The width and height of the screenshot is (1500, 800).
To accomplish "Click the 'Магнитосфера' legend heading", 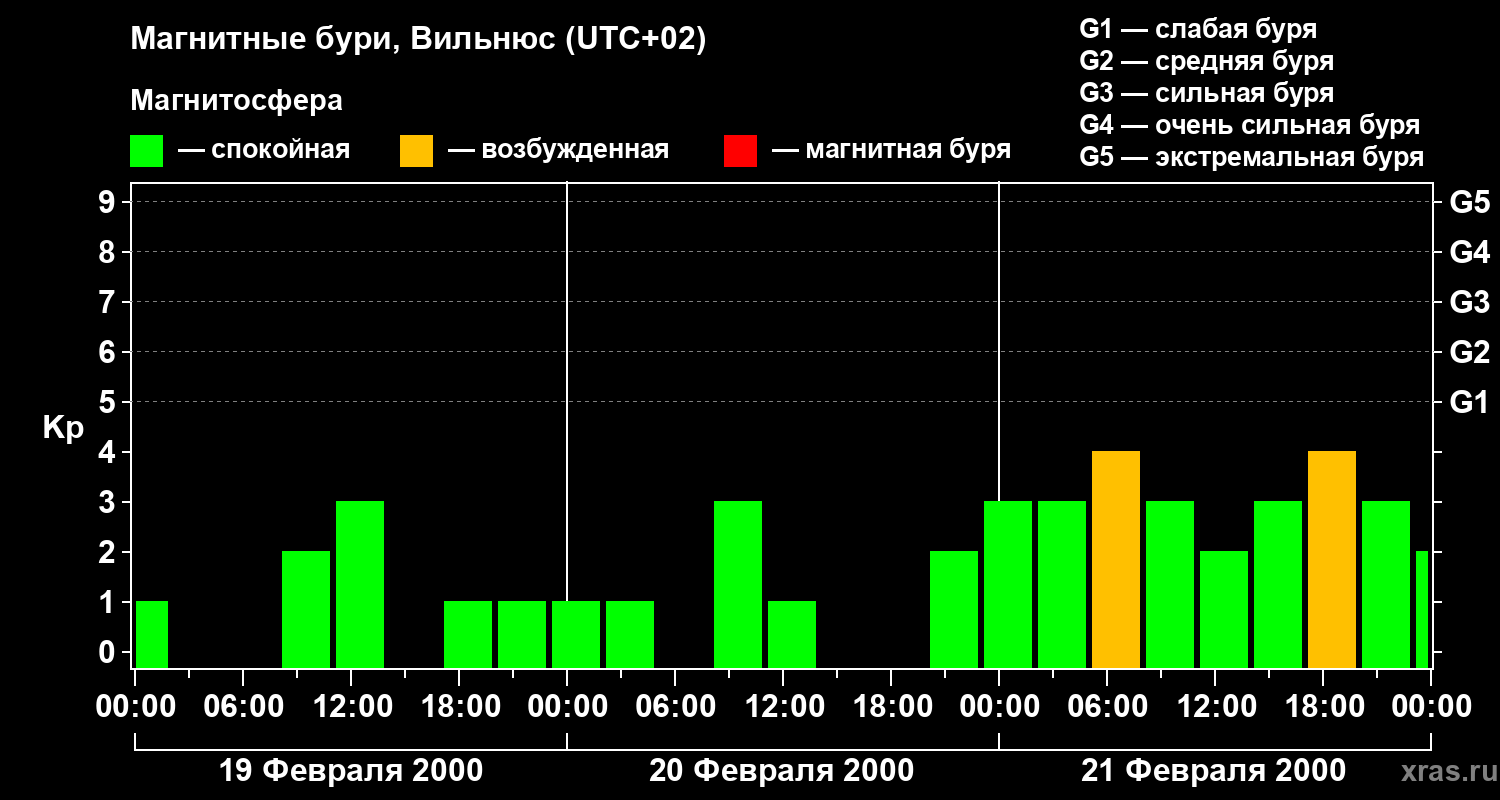I will click(x=236, y=101).
